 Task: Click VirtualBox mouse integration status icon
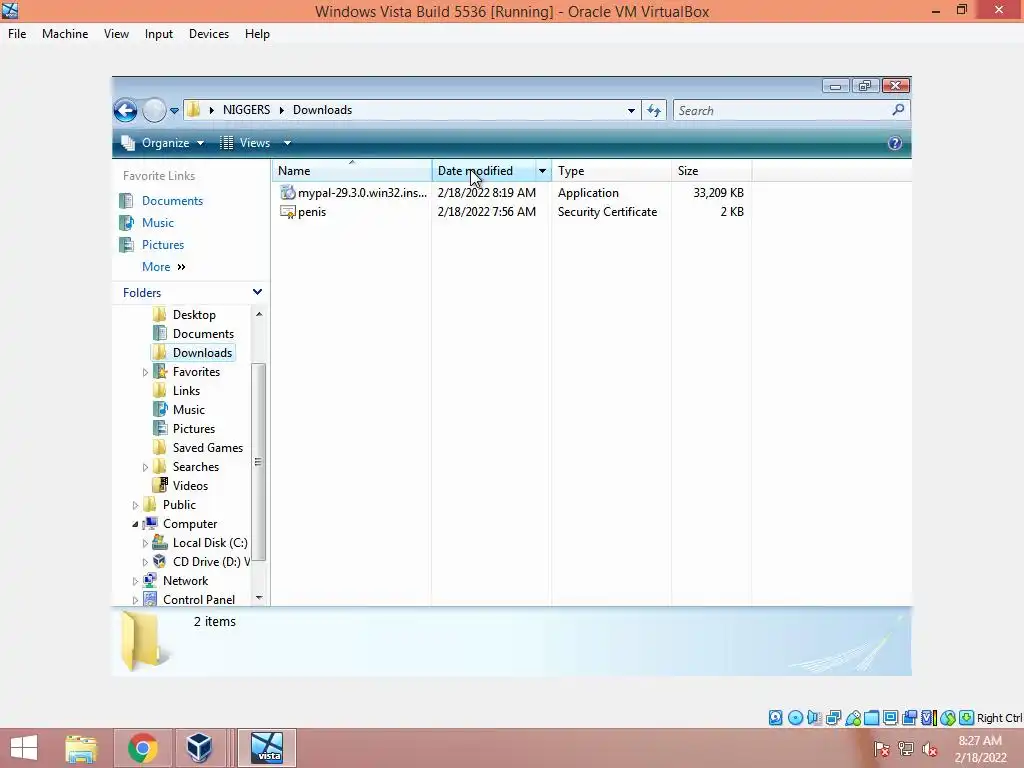coord(948,718)
